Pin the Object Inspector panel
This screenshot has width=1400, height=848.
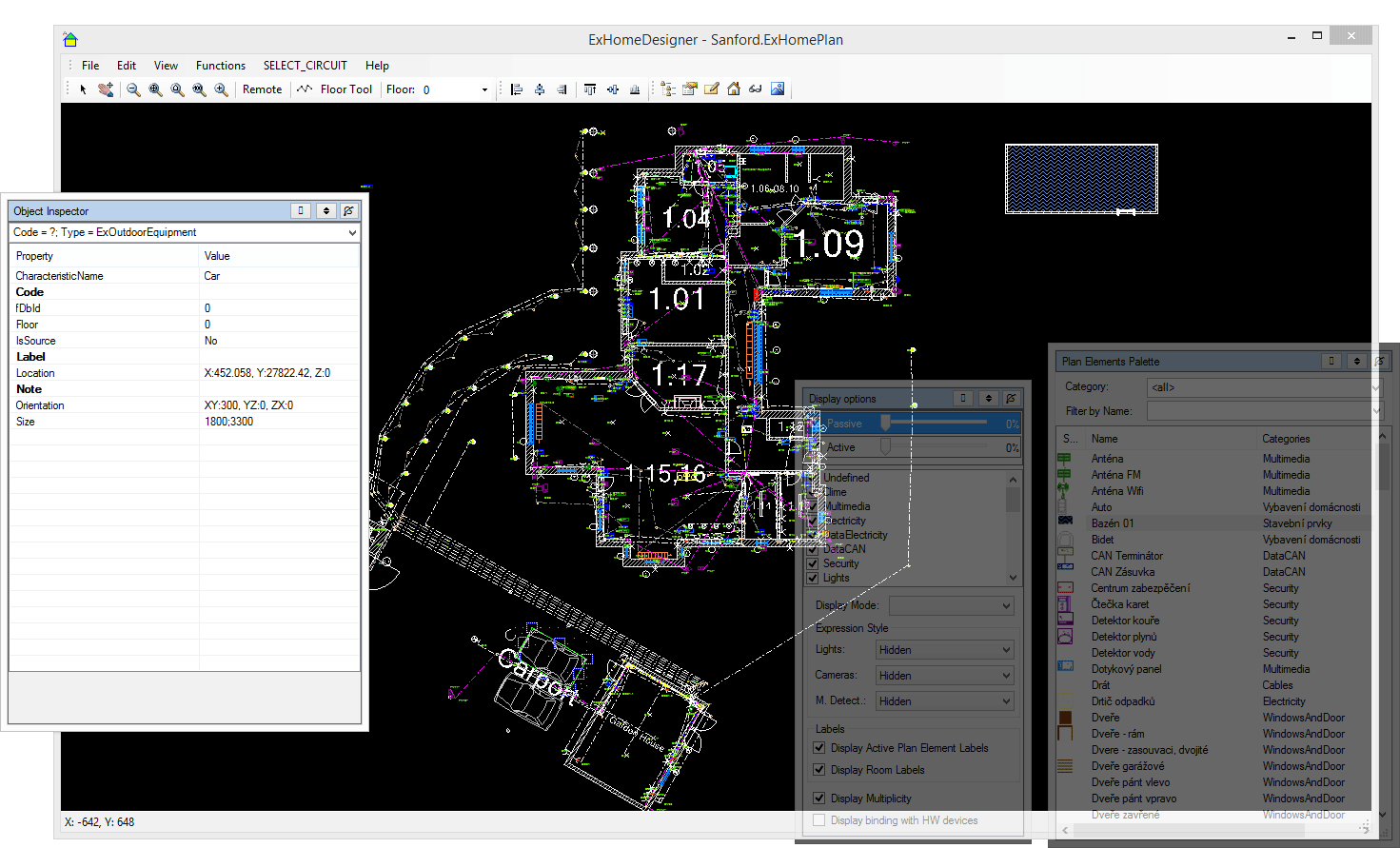(348, 211)
